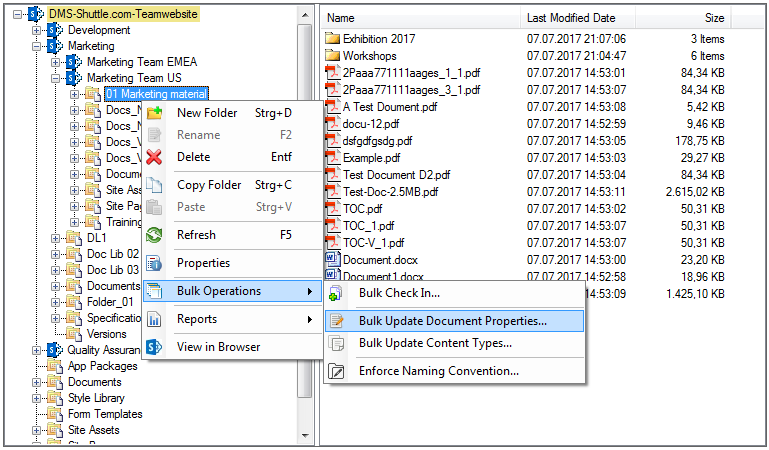This screenshot has width=769, height=450.
Task: Select file Test Document D2.pdf
Action: click(396, 175)
